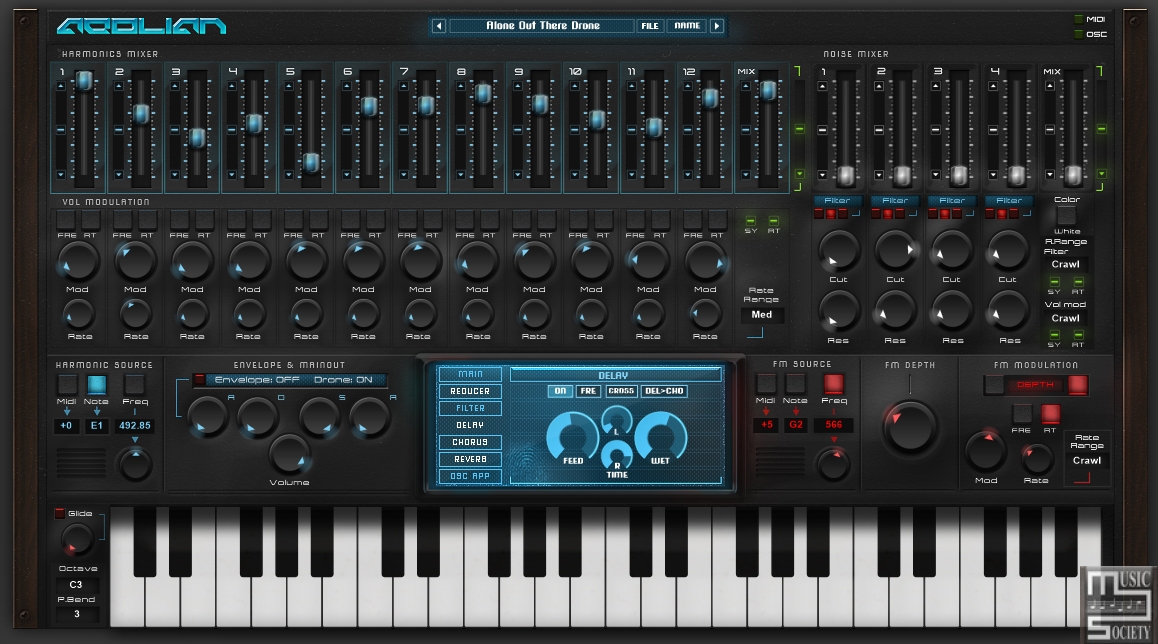Click the delay L time knob

(617, 422)
